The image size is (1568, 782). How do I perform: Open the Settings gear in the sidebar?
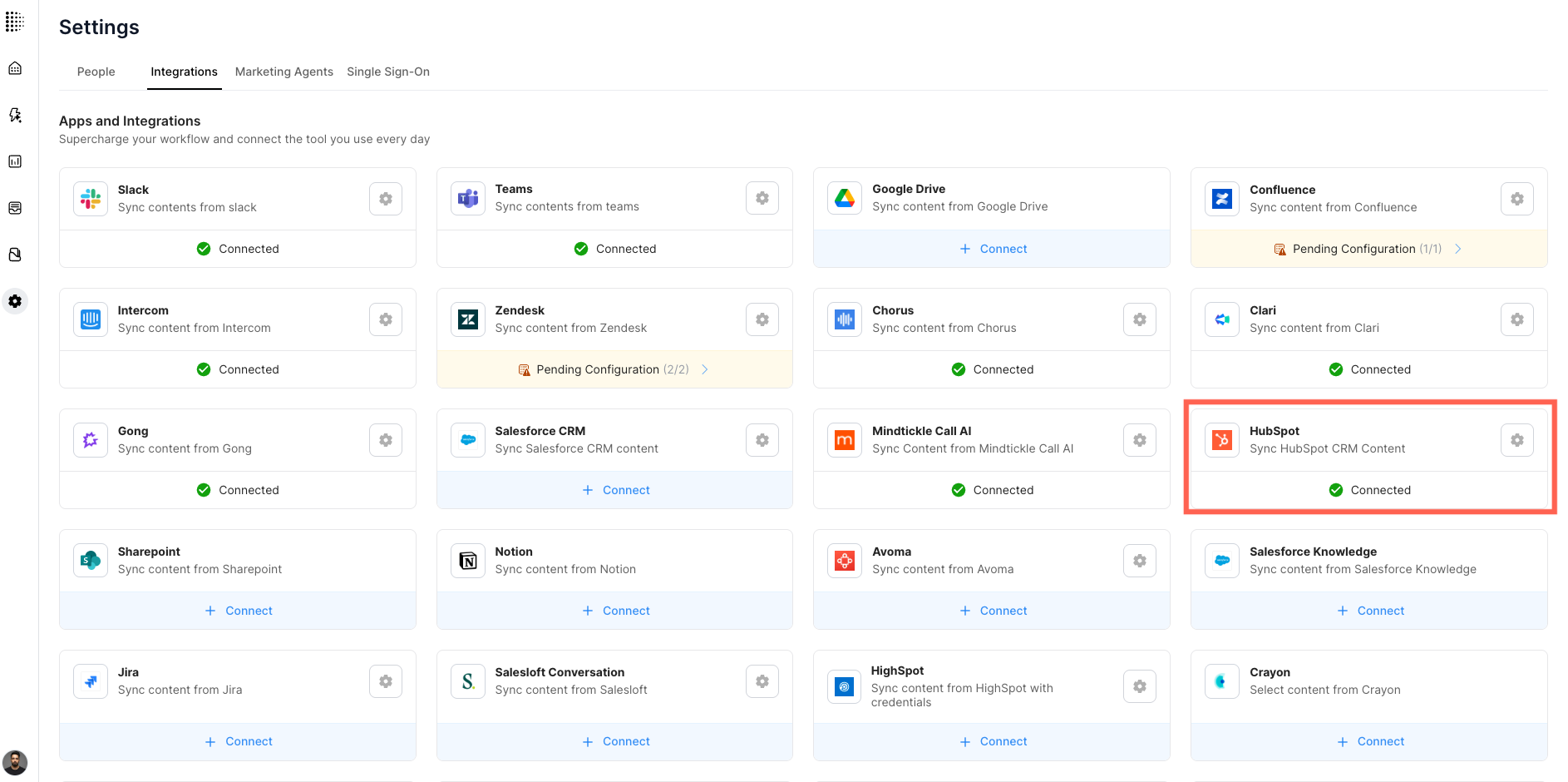[15, 301]
